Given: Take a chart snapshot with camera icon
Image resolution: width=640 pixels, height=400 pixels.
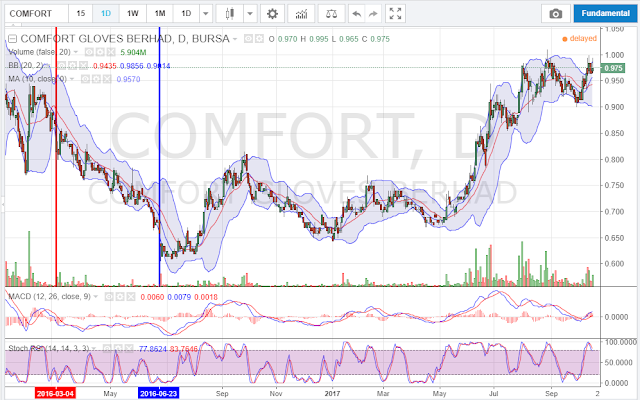Looking at the screenshot, I should coord(556,13).
